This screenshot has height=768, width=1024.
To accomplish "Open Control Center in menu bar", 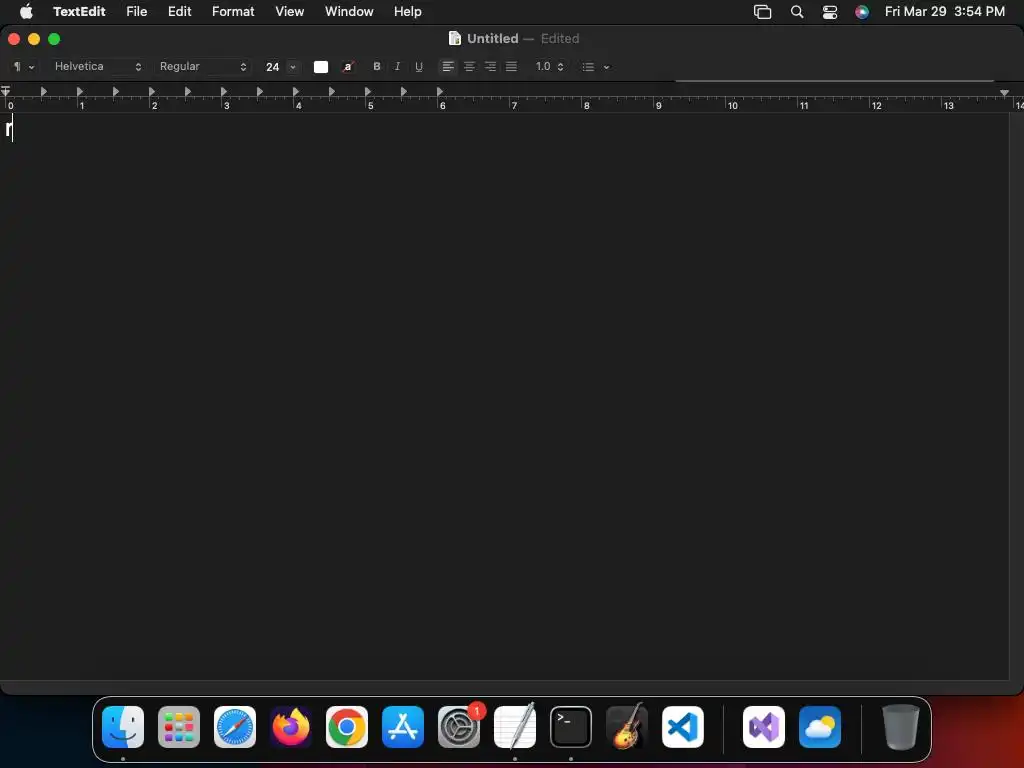I will [829, 11].
